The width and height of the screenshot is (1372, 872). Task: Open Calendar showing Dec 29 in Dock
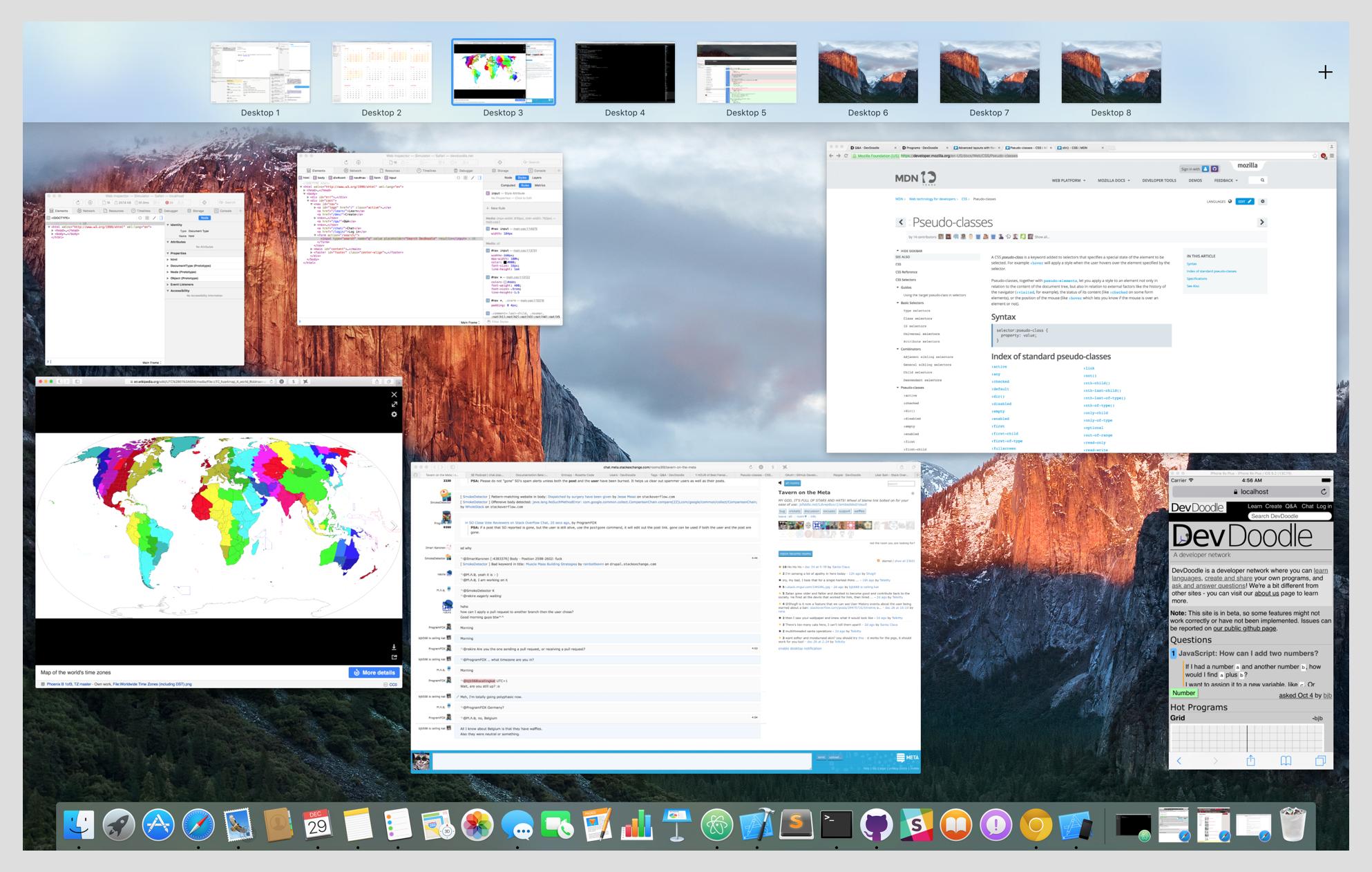[318, 825]
